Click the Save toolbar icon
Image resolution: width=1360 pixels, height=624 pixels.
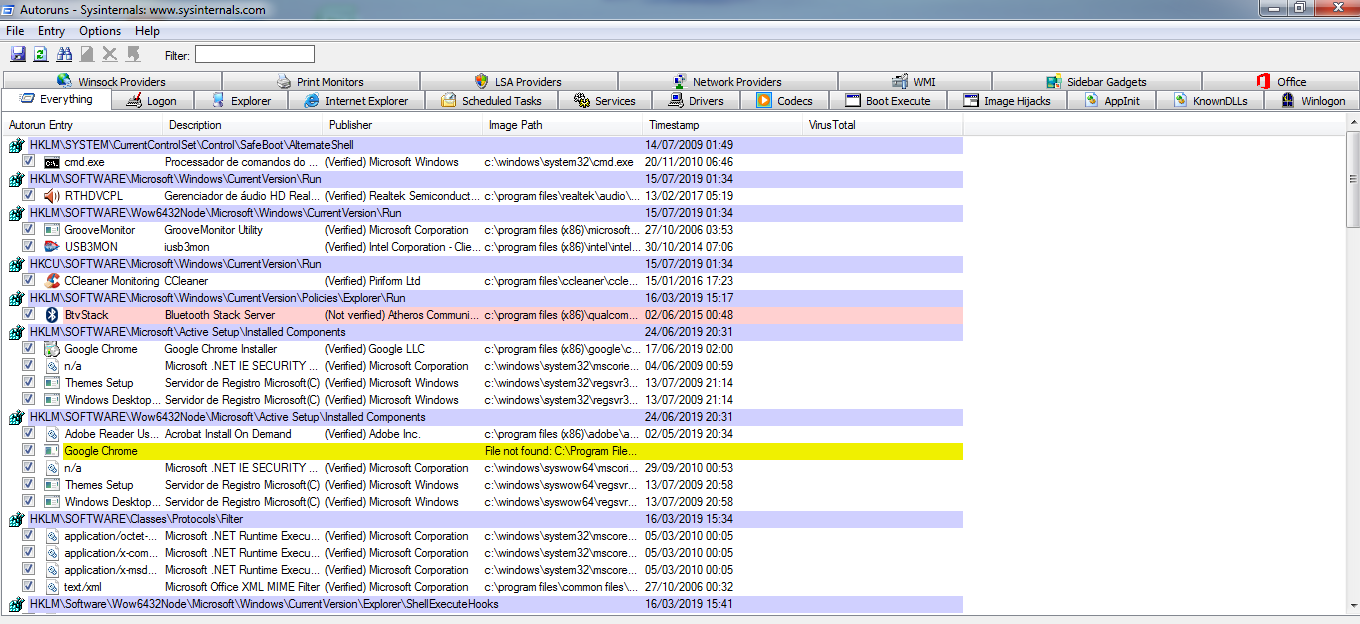(18, 54)
